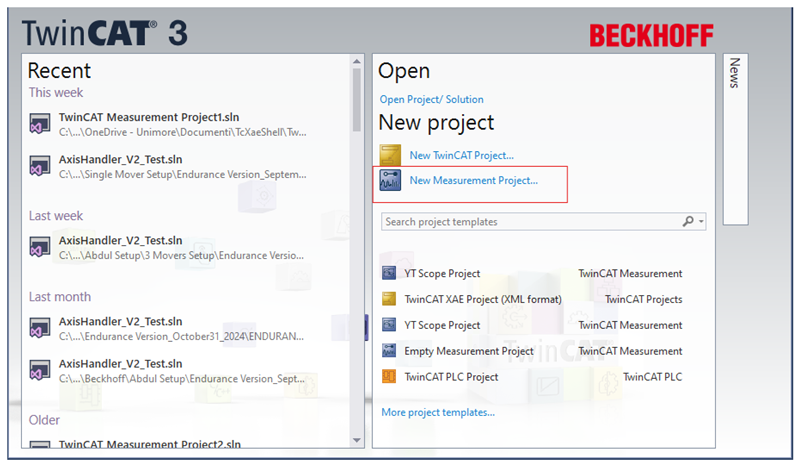Viewport: 799px width, 466px height.
Task: Click the Recent list scrollbar thumb
Action: point(357,99)
